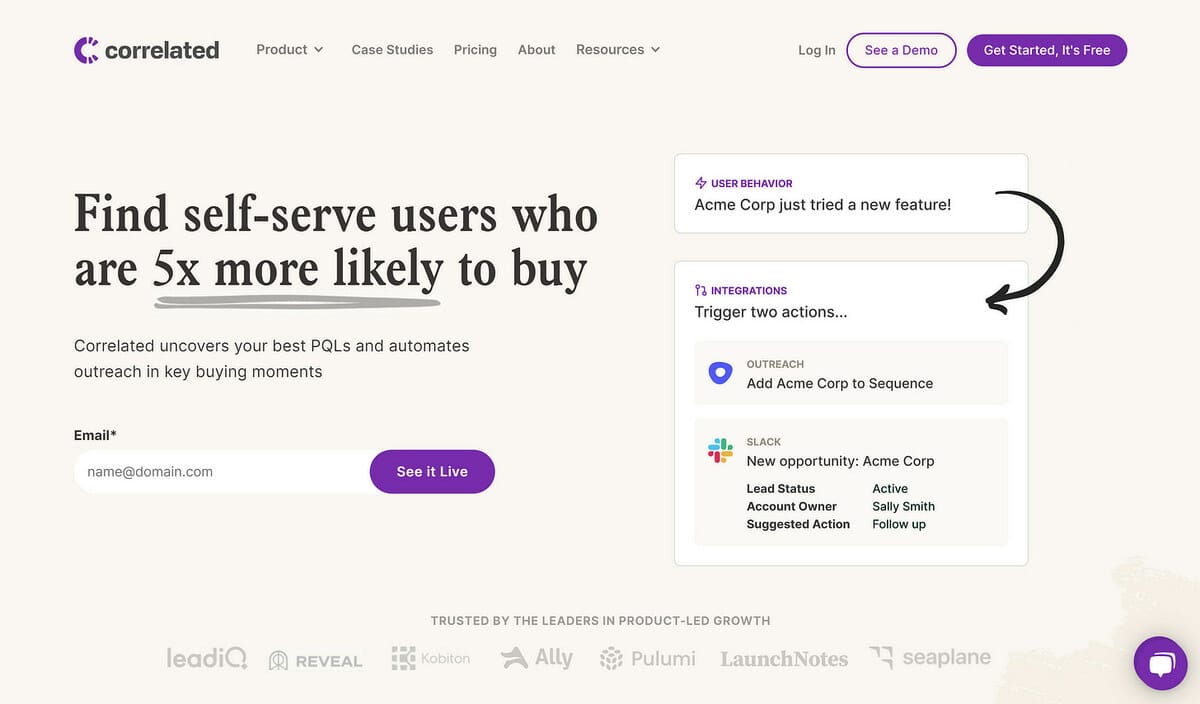Open the Case Studies page
The image size is (1200, 704).
pyautogui.click(x=392, y=50)
